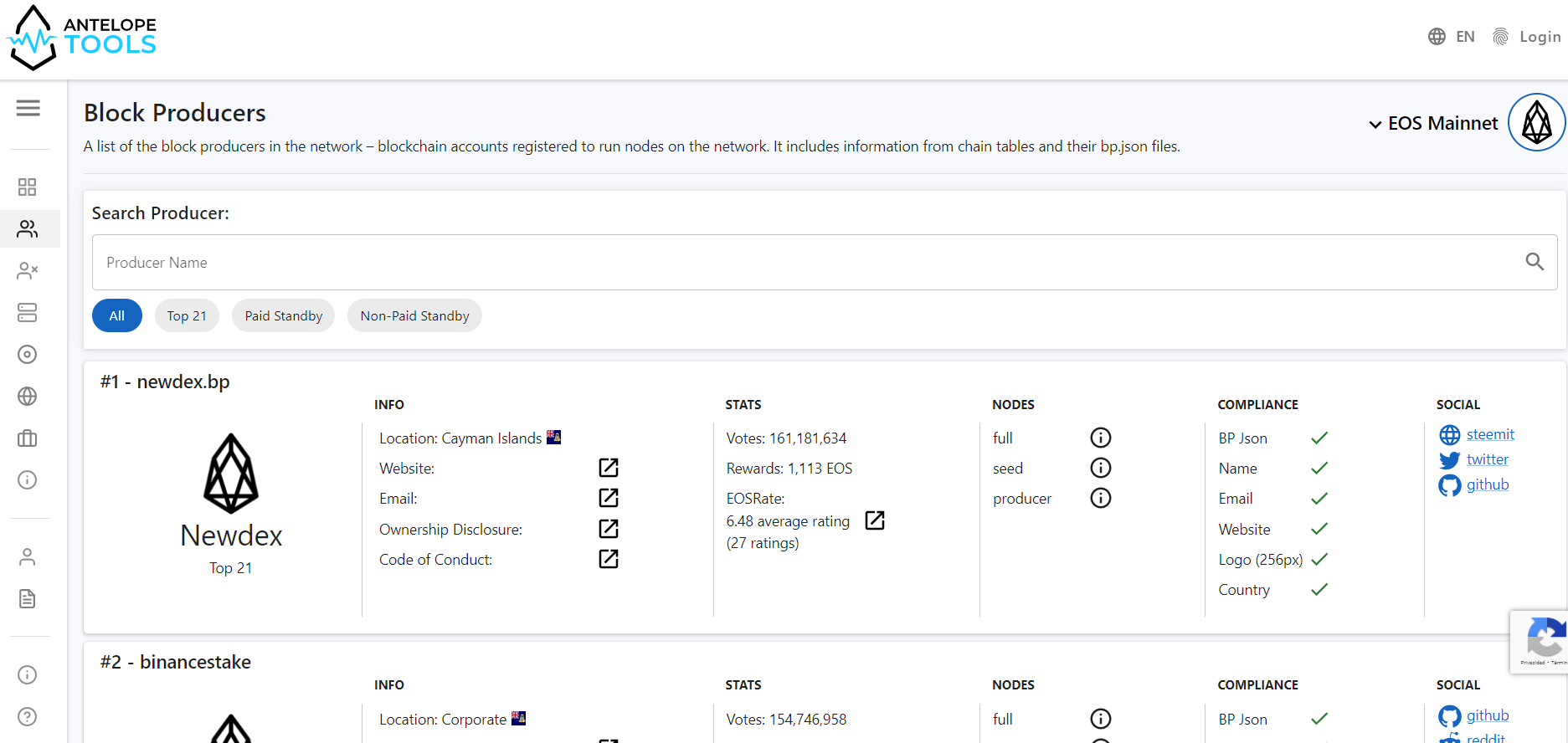1568x743 pixels.
Task: Click the help question mark sidebar icon
Action: (28, 716)
